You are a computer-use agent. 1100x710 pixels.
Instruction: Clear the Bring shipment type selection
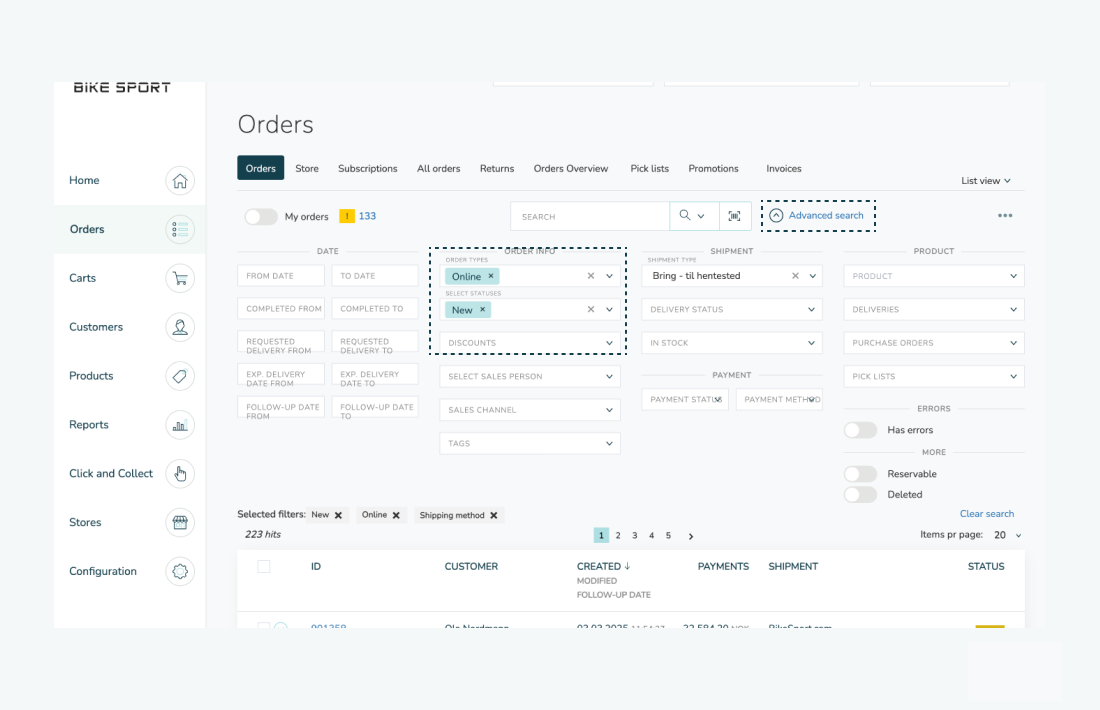pos(796,276)
